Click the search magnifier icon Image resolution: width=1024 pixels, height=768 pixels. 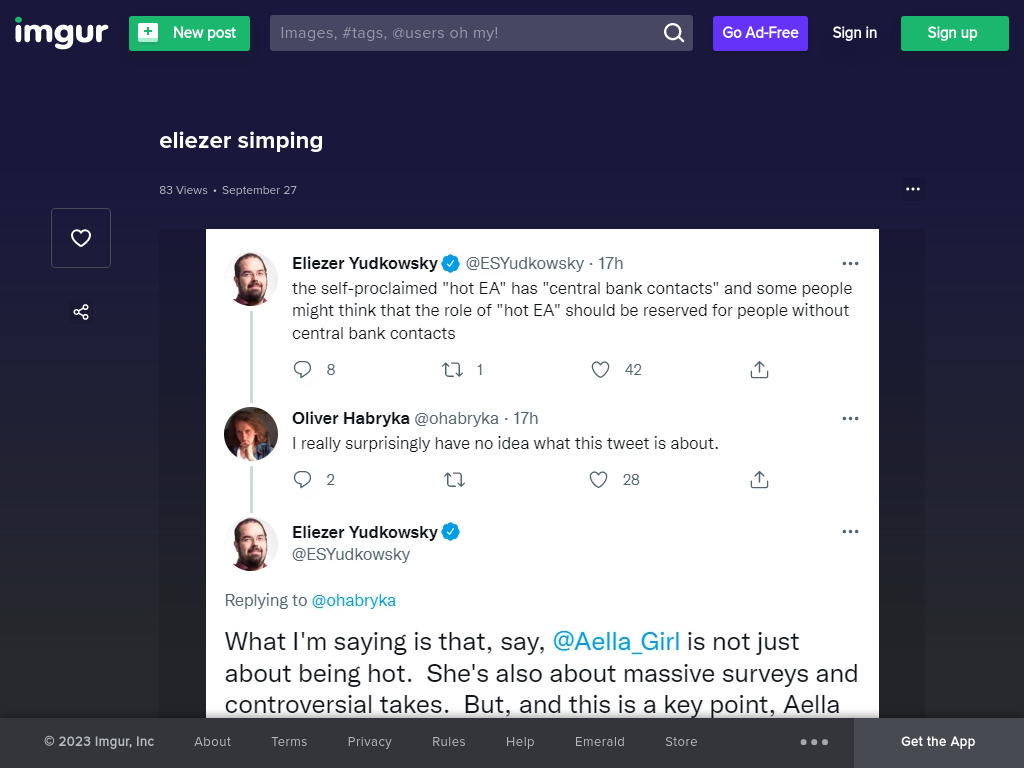pyautogui.click(x=673, y=33)
